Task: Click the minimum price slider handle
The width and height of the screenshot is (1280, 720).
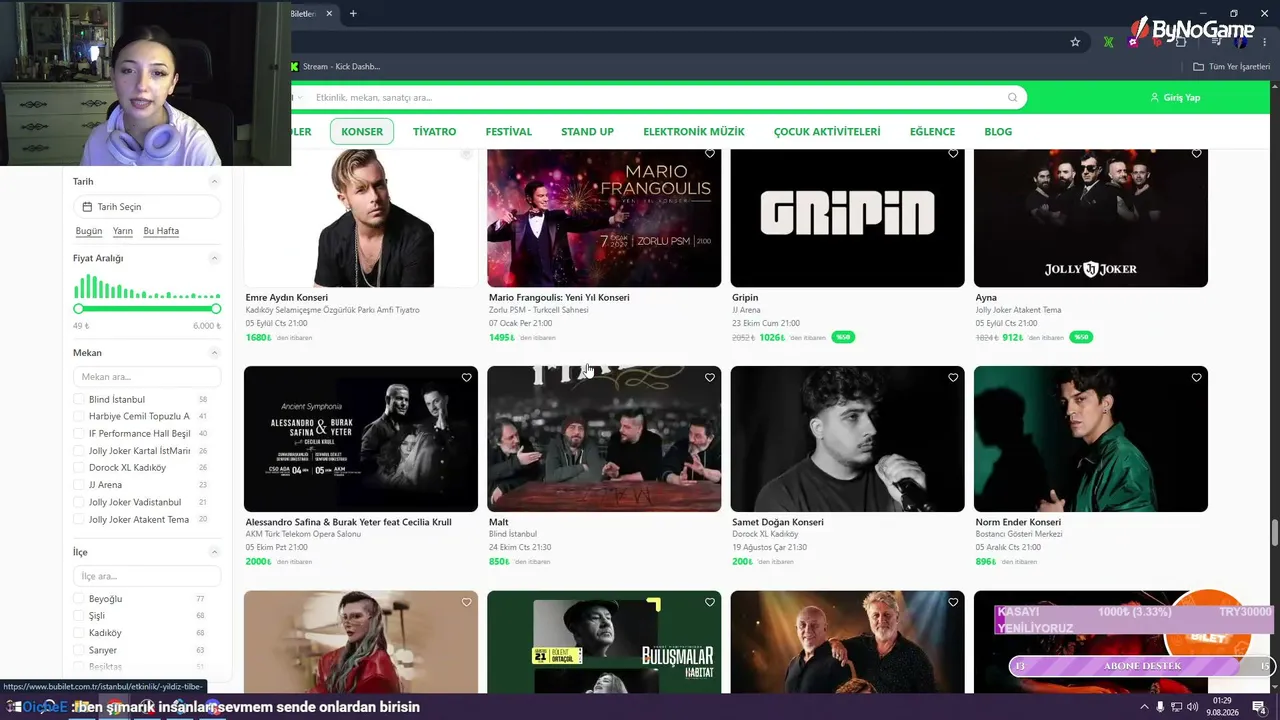Action: click(77, 309)
